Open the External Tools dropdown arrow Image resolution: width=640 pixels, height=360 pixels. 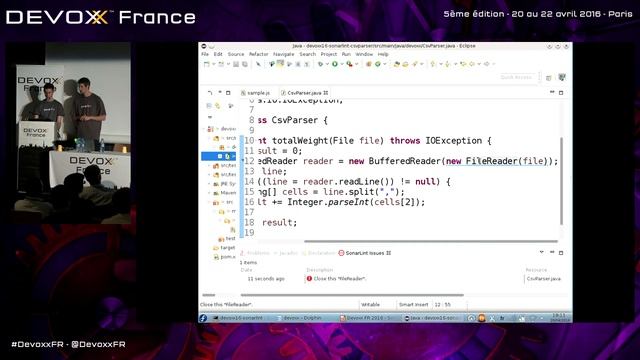point(356,64)
